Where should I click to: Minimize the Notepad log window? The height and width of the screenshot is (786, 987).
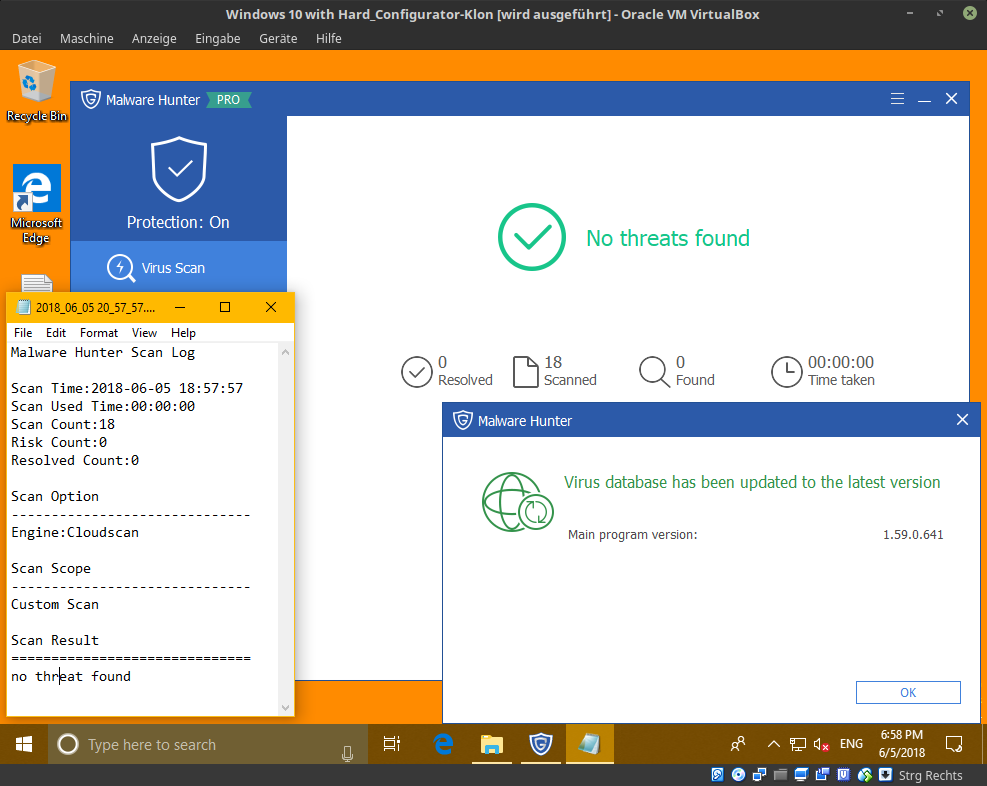180,307
